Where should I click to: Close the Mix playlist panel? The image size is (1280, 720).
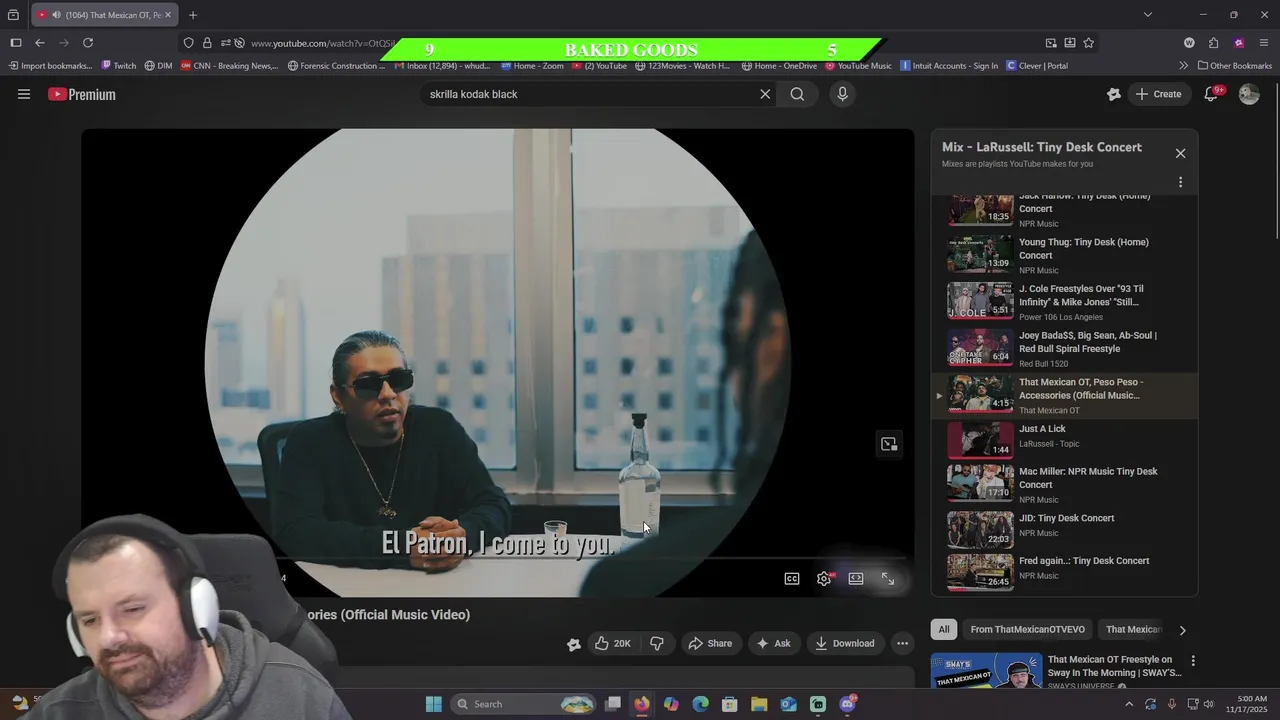coord(1180,153)
